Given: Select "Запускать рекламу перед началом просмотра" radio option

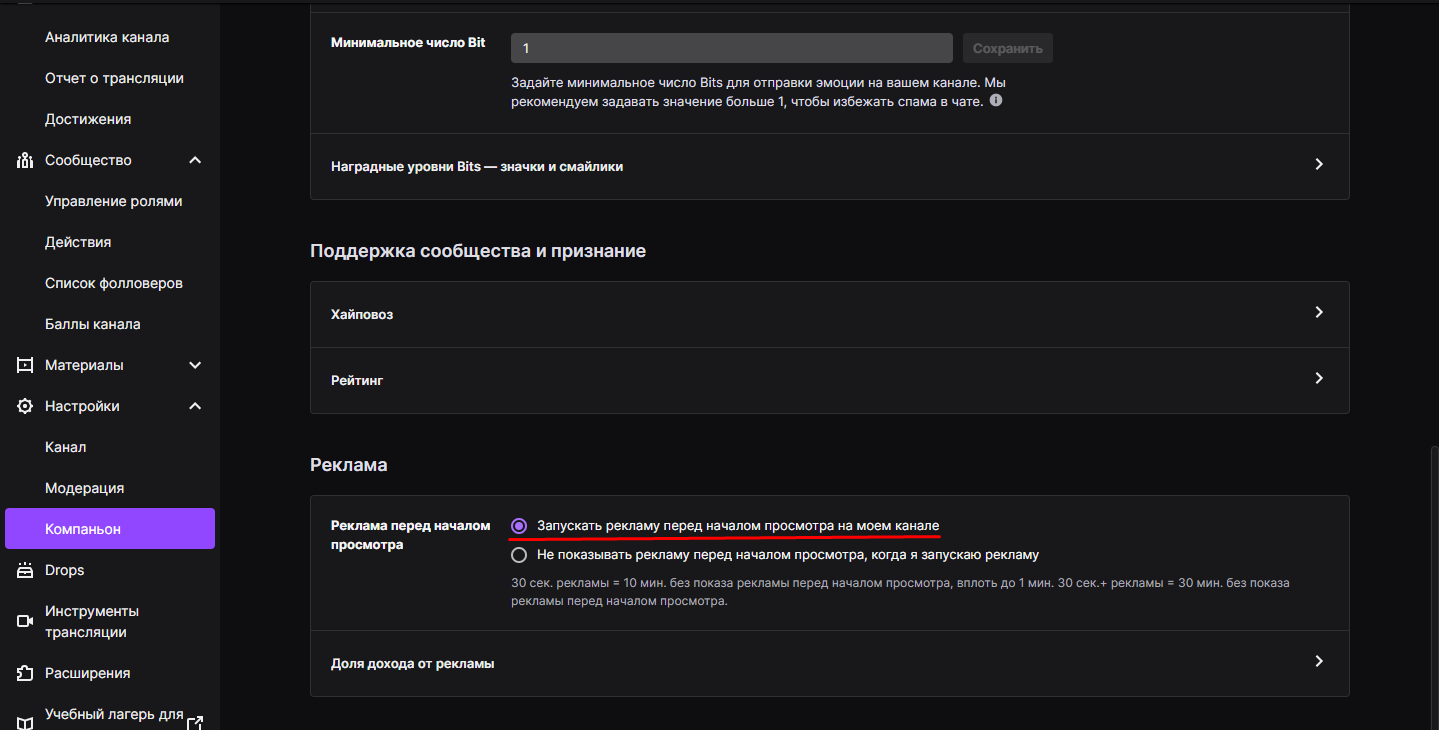Looking at the screenshot, I should (519, 525).
